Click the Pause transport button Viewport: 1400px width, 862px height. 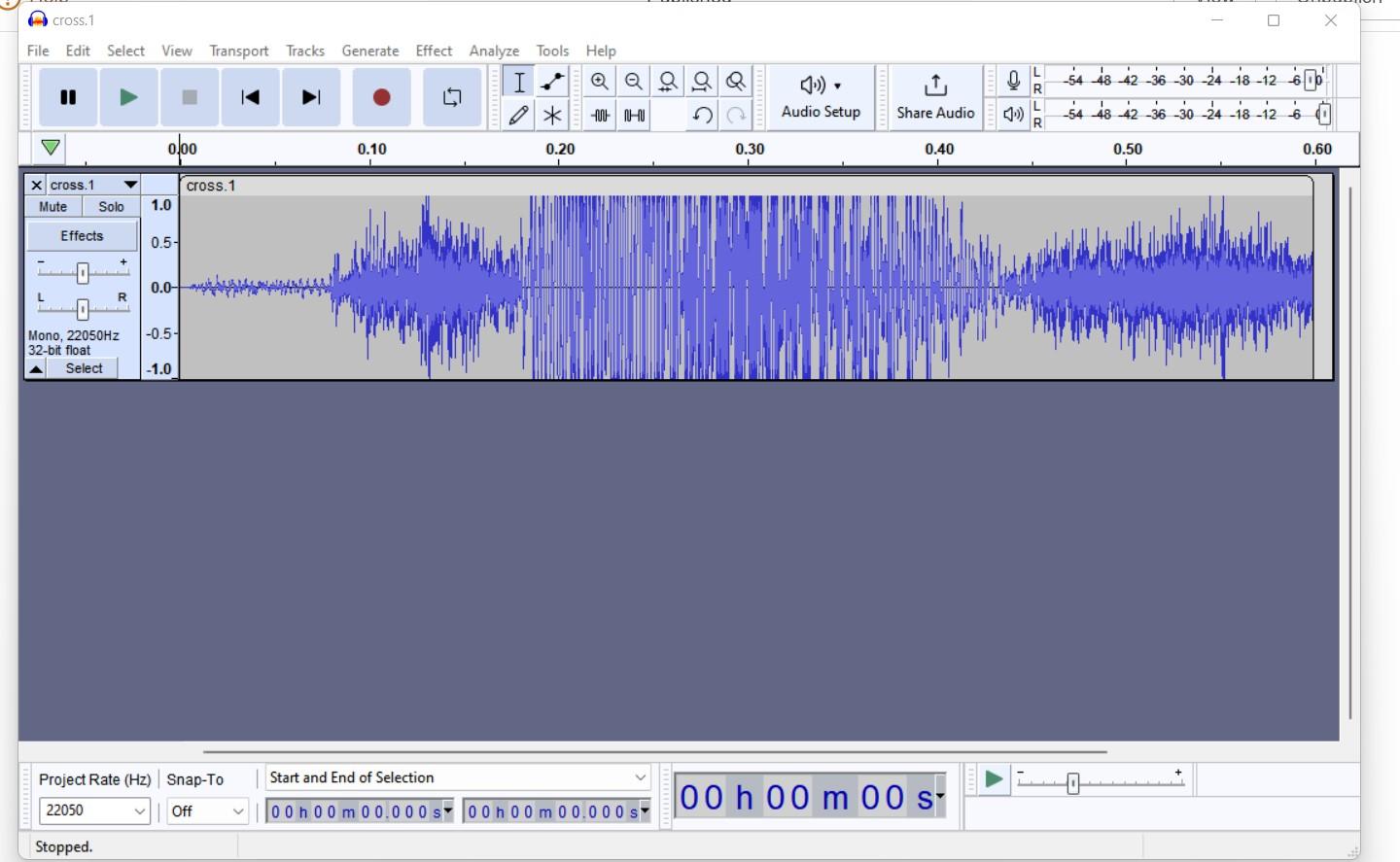tap(68, 97)
